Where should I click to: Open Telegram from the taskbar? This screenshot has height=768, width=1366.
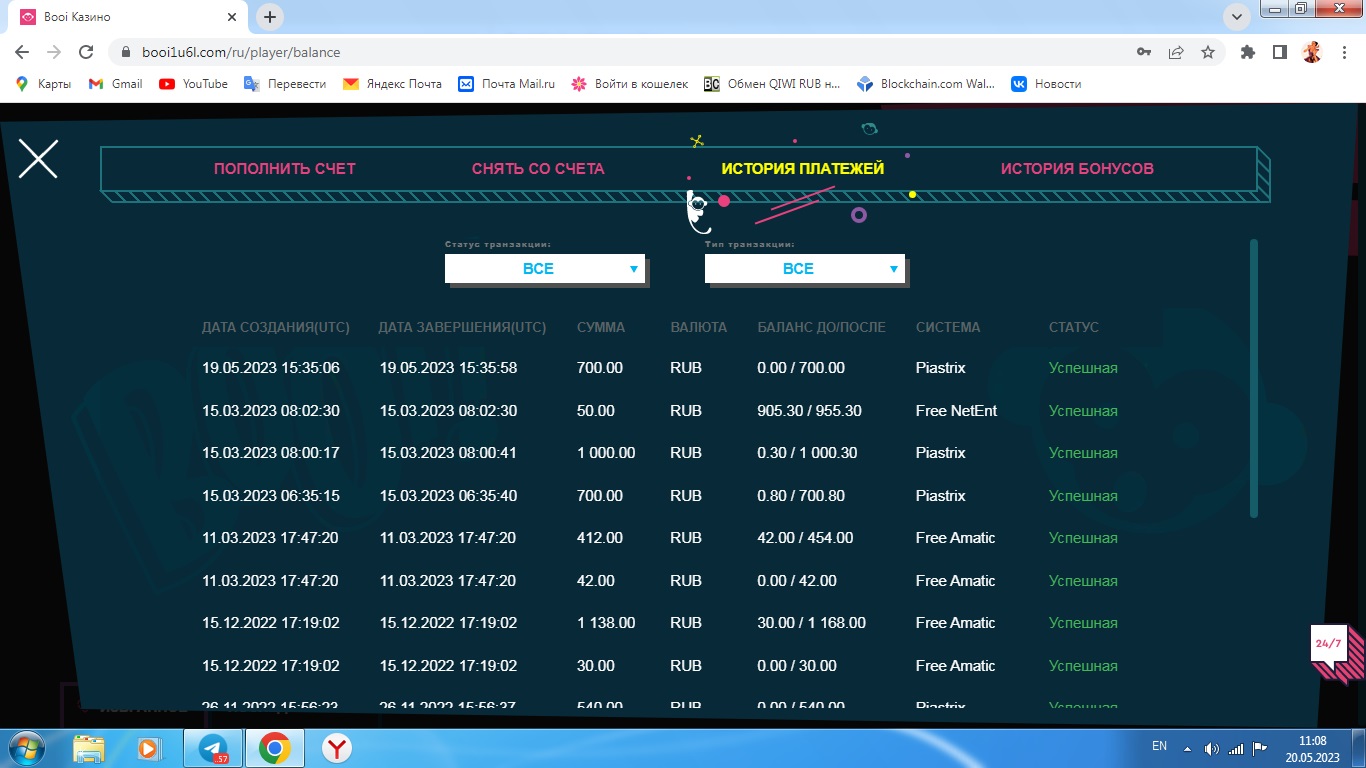(x=213, y=748)
